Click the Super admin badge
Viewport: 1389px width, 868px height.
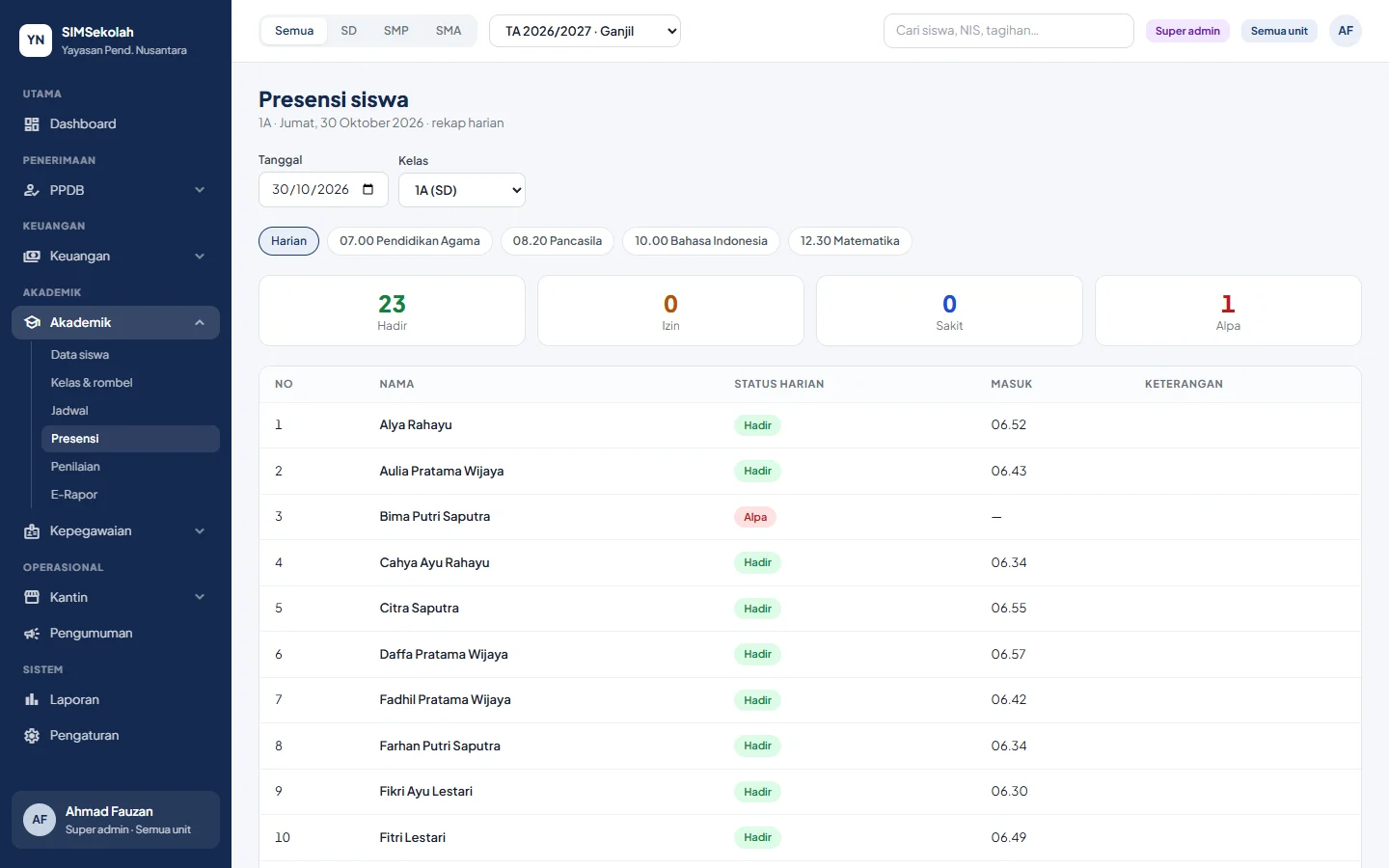(x=1187, y=31)
